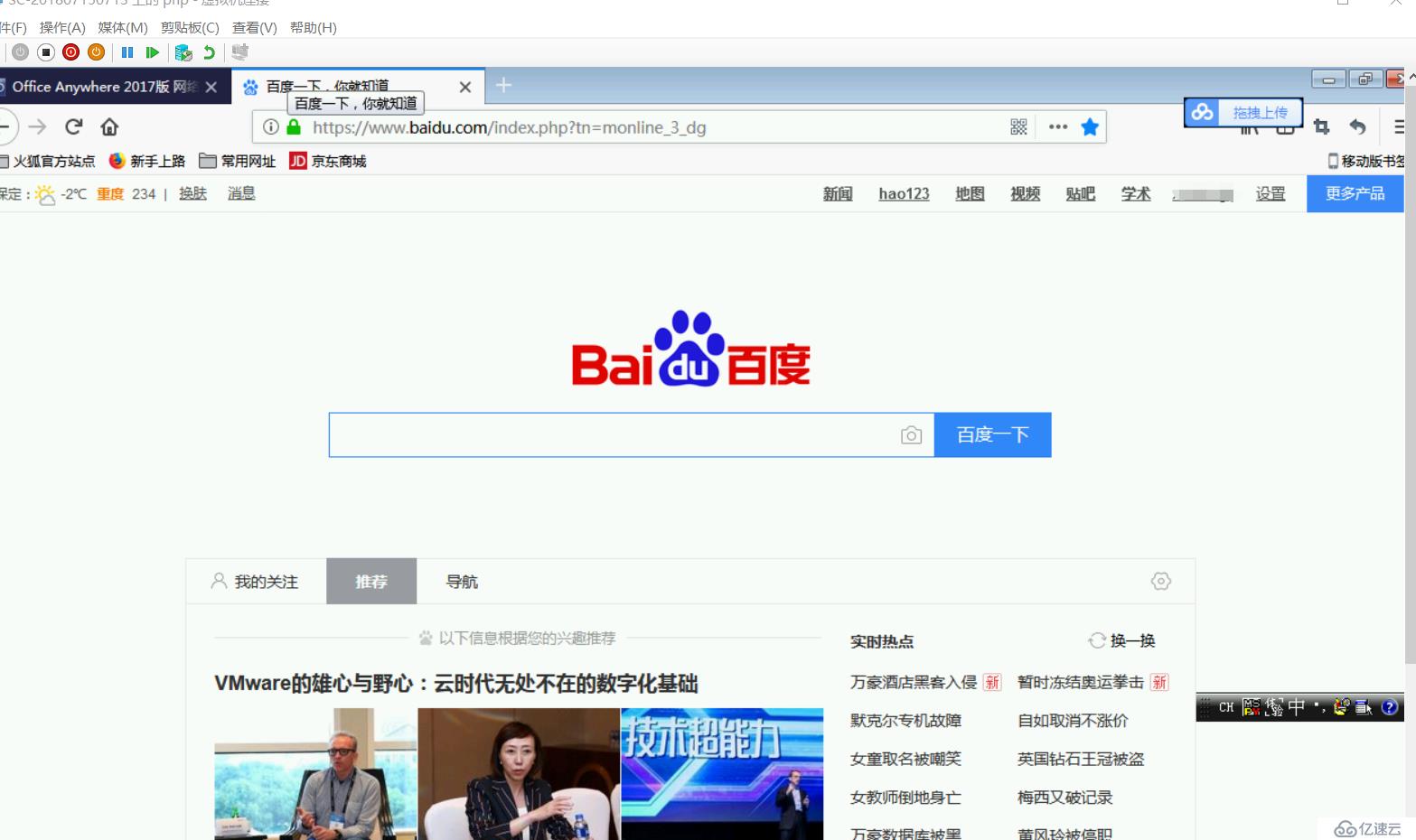Click the camera image search icon

pos(911,435)
